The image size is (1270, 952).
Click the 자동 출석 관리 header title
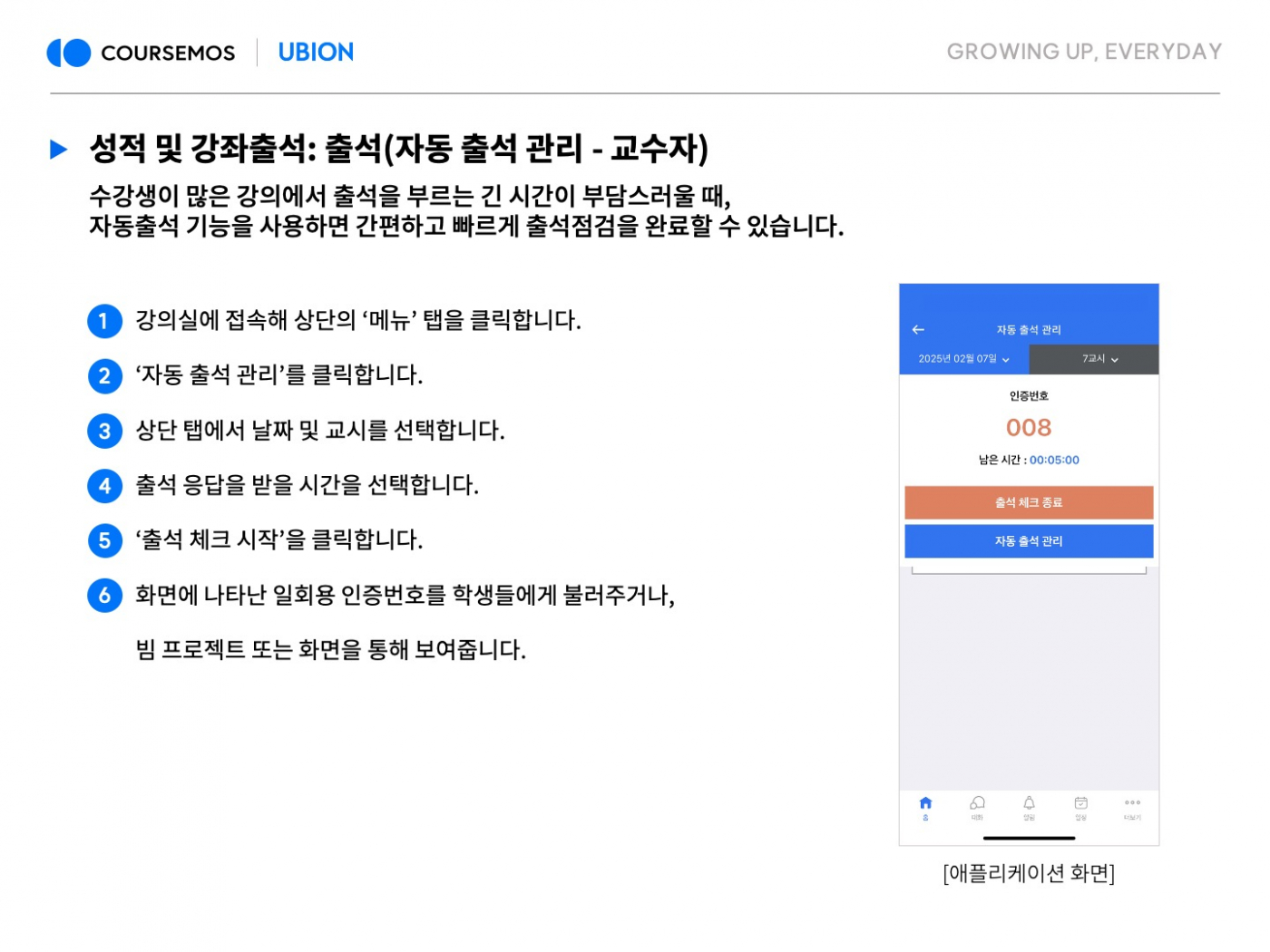click(x=1029, y=330)
